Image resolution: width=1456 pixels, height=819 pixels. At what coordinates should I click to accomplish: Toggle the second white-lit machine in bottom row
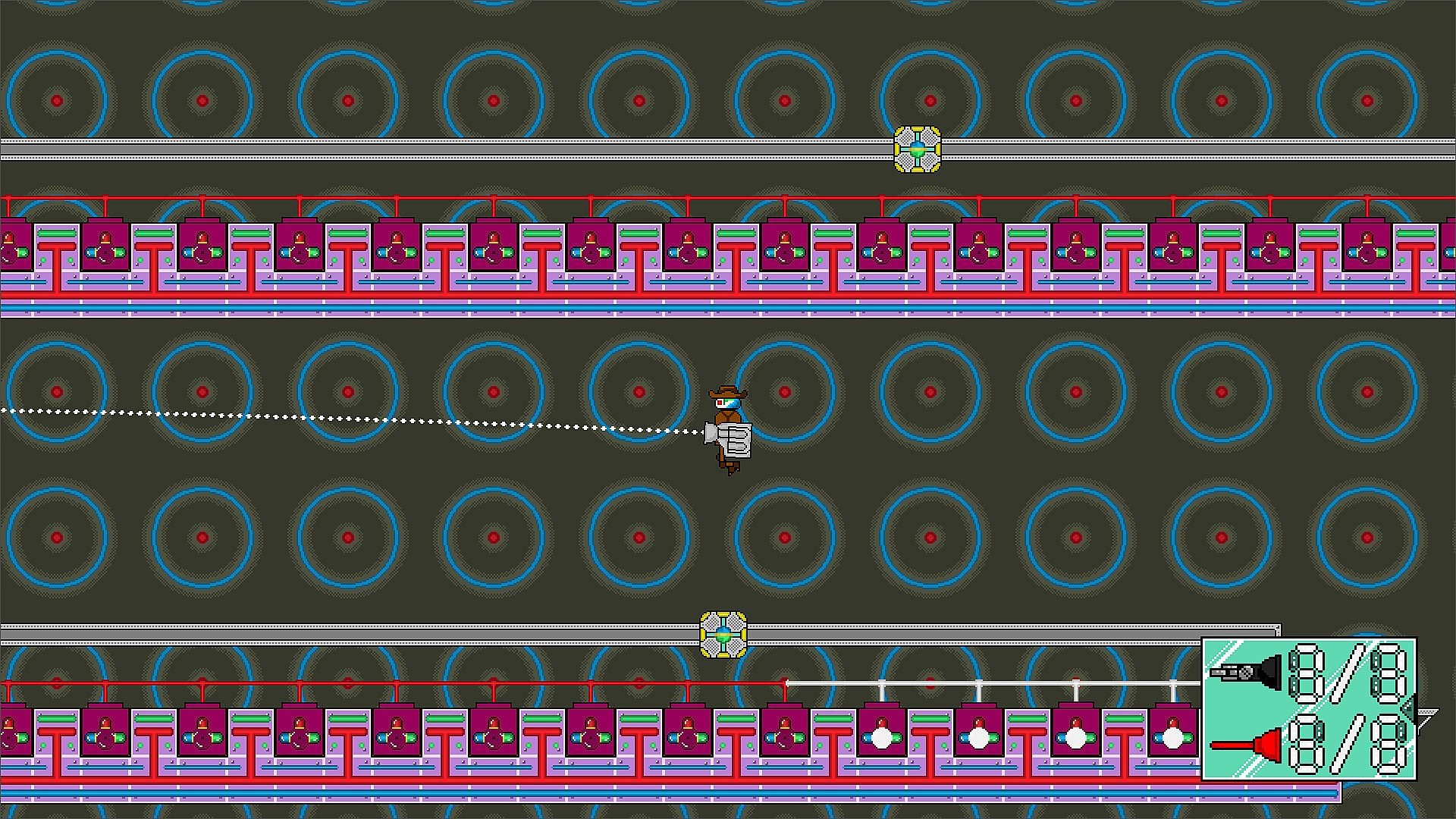coord(978,736)
